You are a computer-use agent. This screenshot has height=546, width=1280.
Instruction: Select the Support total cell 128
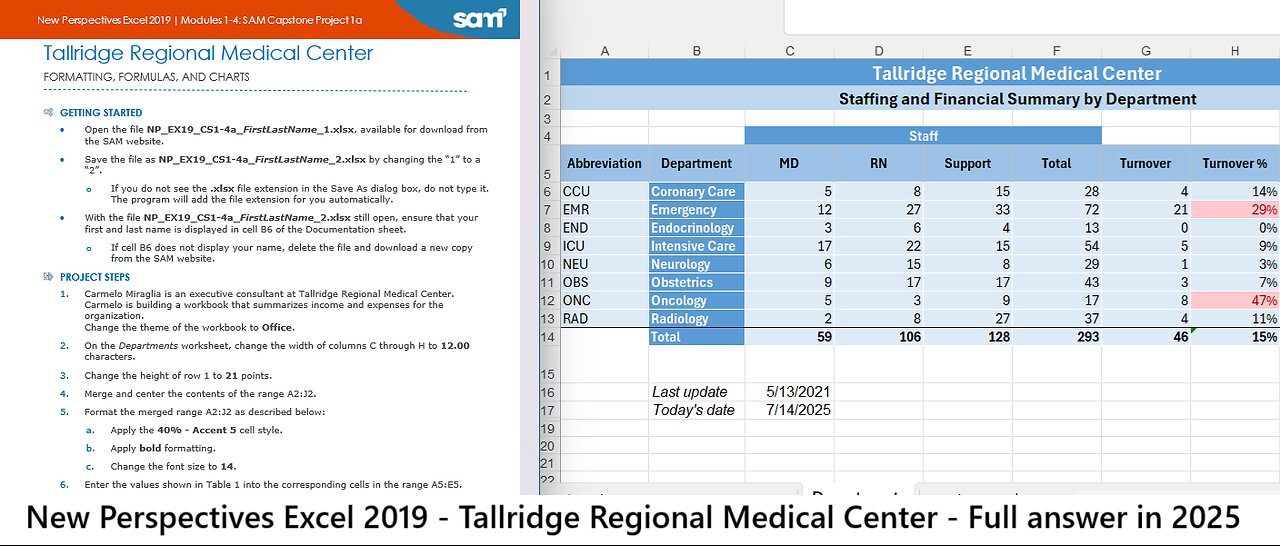(x=967, y=337)
